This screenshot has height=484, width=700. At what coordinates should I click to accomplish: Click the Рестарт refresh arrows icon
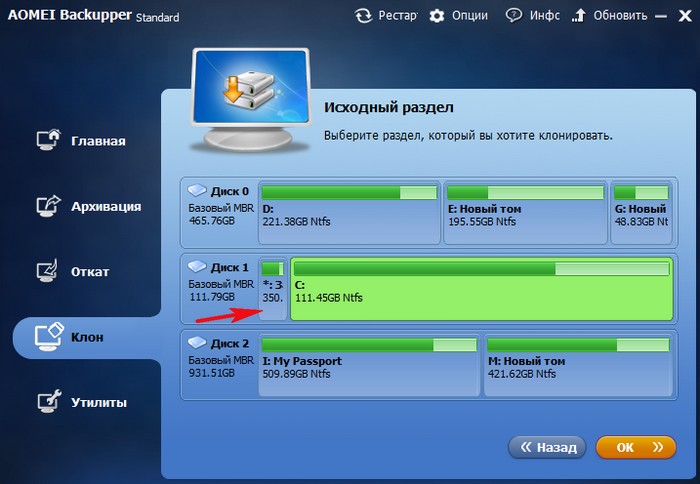pyautogui.click(x=363, y=16)
